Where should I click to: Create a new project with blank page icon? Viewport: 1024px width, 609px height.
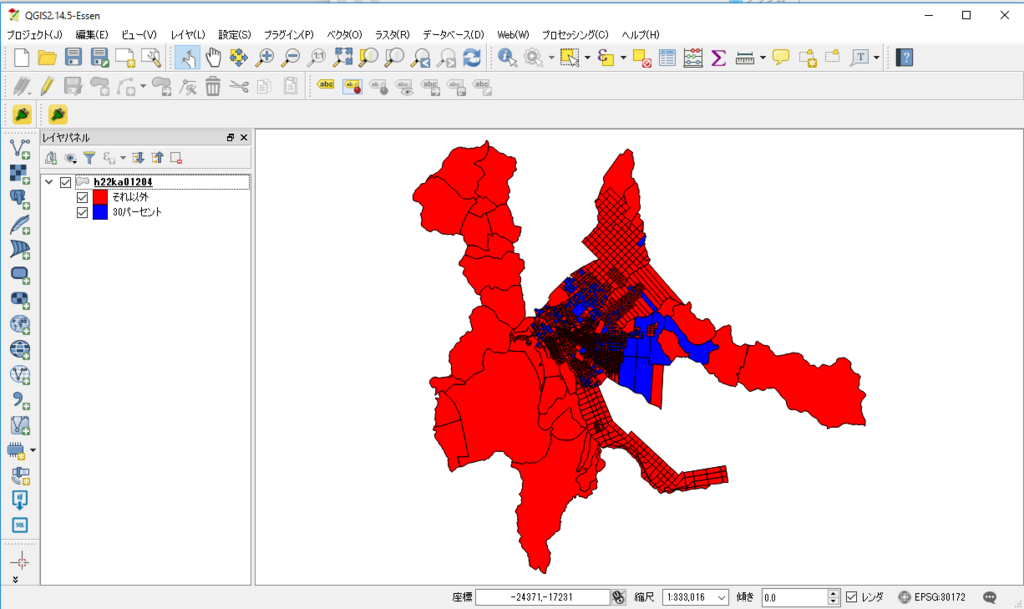(21, 57)
